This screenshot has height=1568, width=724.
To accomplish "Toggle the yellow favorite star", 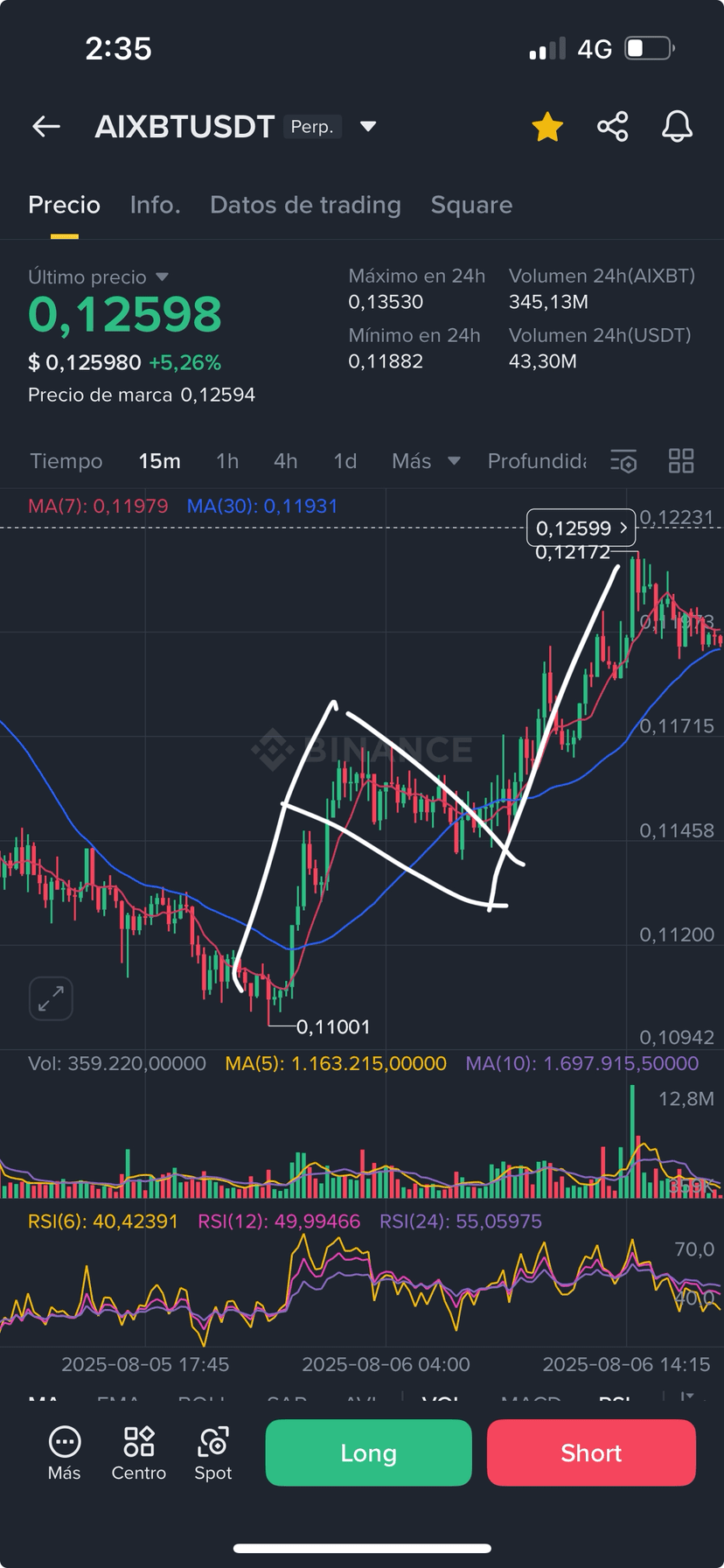I will point(547,127).
